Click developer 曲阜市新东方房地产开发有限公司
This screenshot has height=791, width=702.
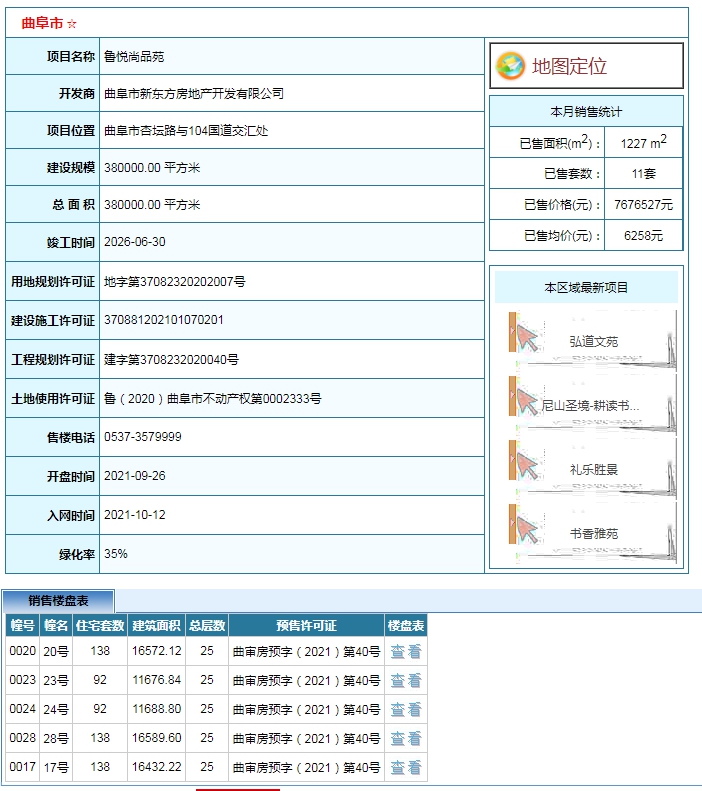[194, 93]
